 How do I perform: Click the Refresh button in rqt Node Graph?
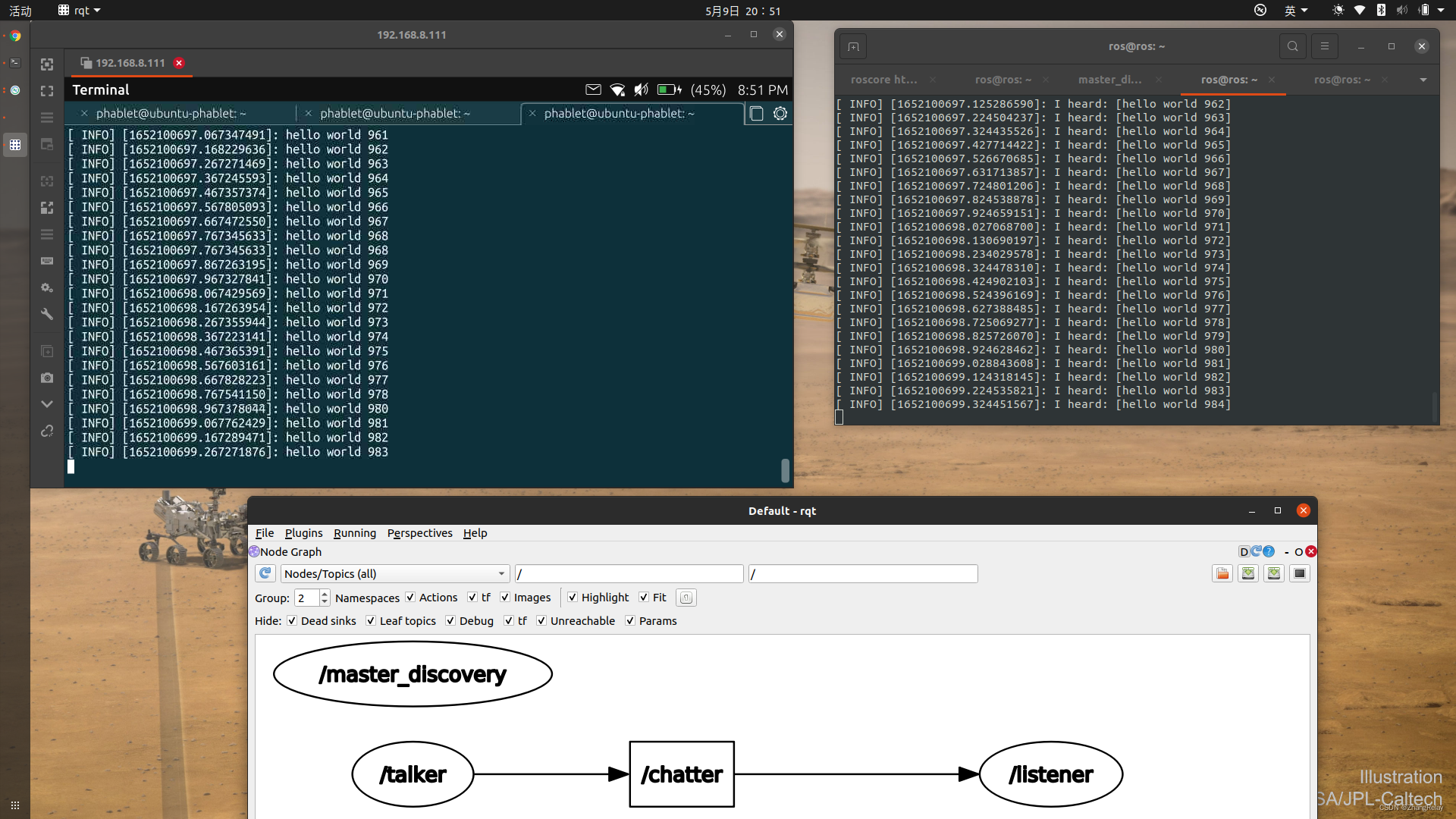pos(263,572)
